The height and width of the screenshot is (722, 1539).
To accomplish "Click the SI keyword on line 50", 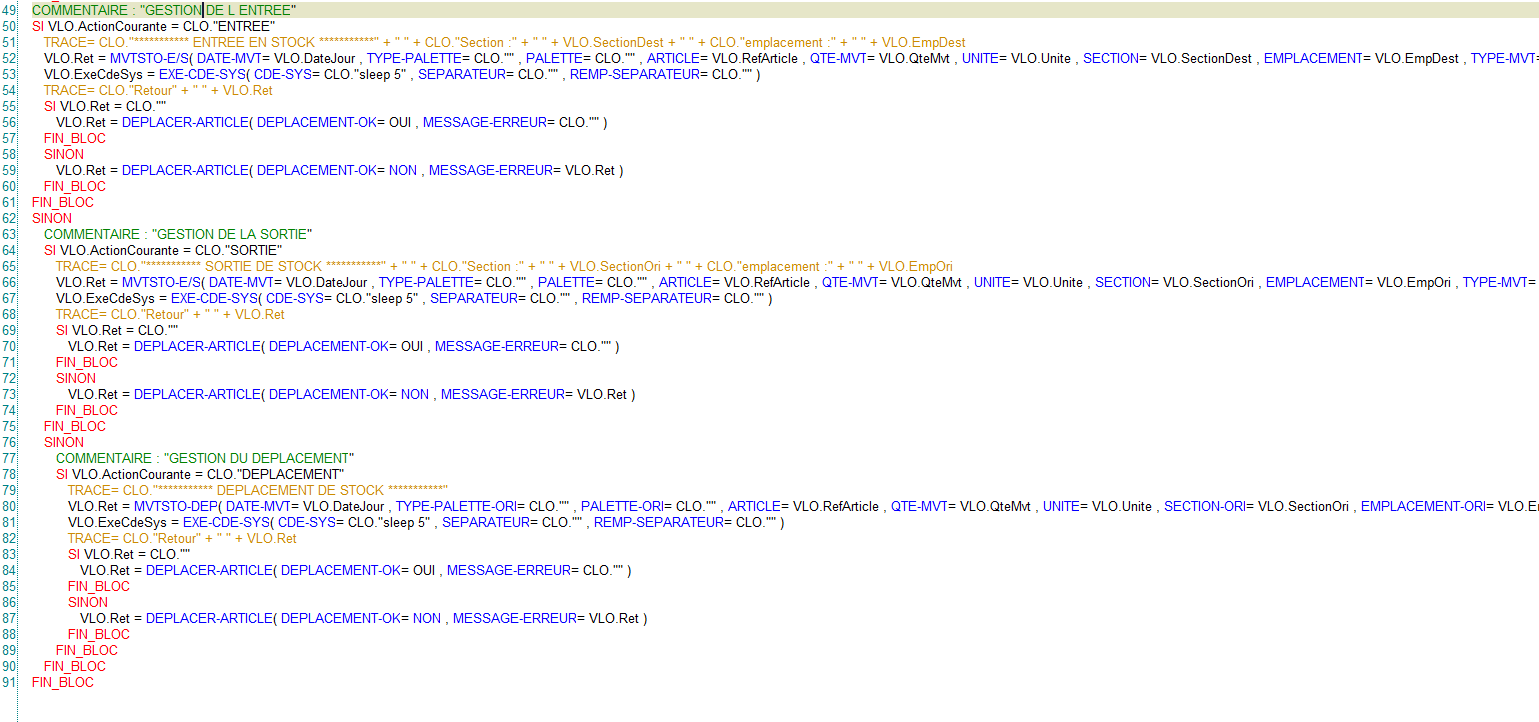I will 37,26.
